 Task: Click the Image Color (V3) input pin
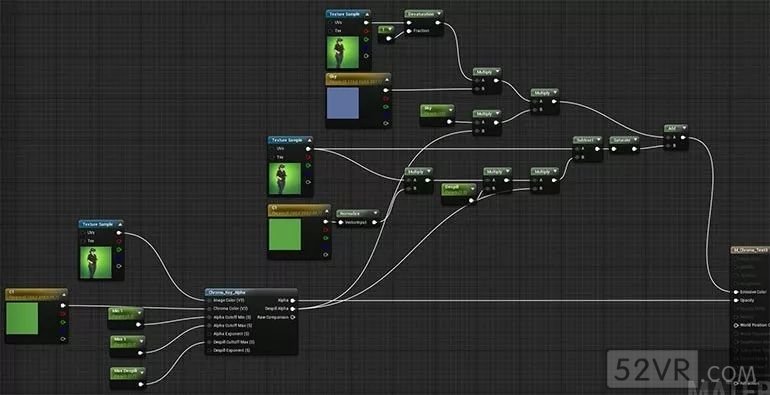(x=209, y=300)
